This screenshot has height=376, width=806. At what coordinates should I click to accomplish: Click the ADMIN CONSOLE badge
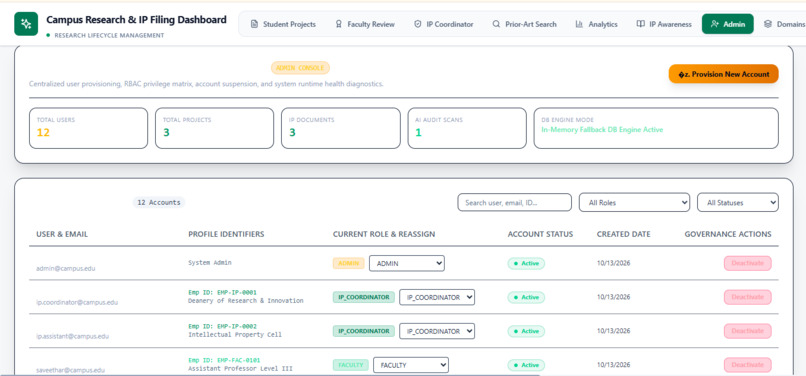tap(300, 68)
